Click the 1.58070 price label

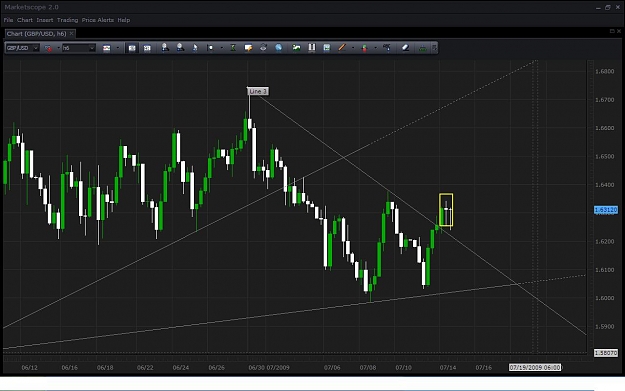coord(605,353)
